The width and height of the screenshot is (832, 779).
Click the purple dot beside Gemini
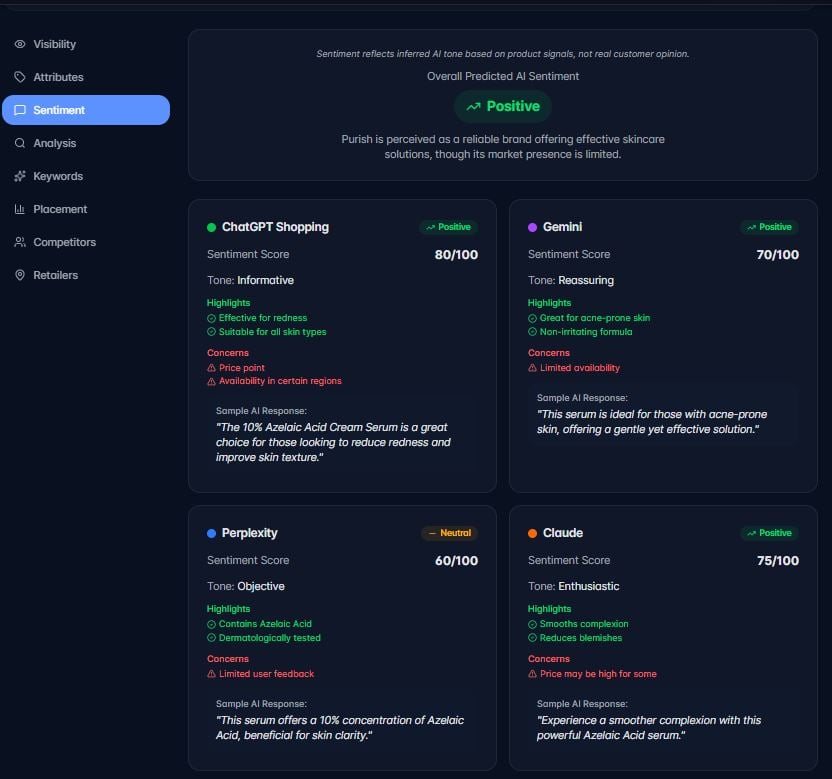click(532, 227)
